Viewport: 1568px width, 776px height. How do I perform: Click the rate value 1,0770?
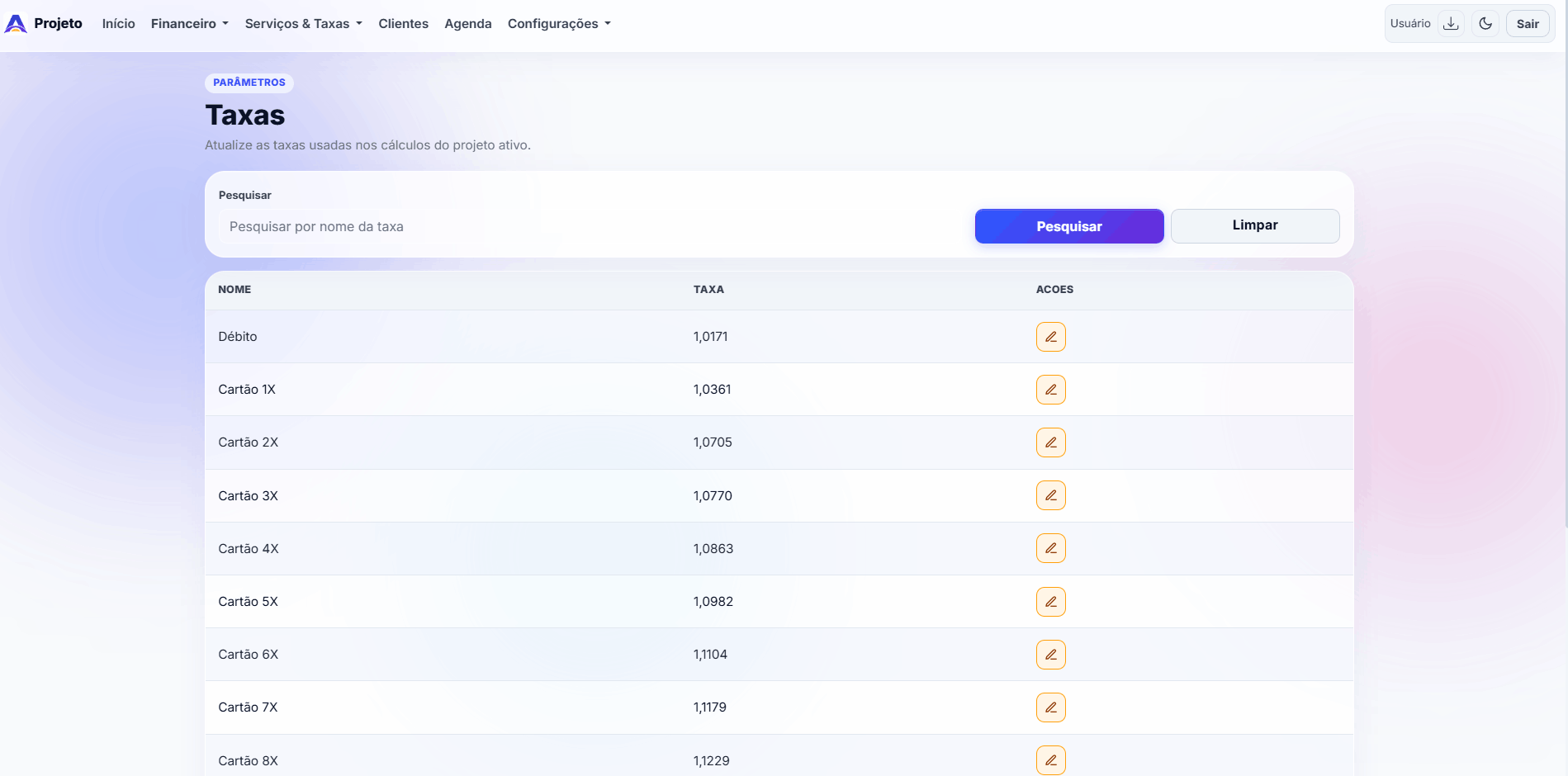(x=713, y=495)
